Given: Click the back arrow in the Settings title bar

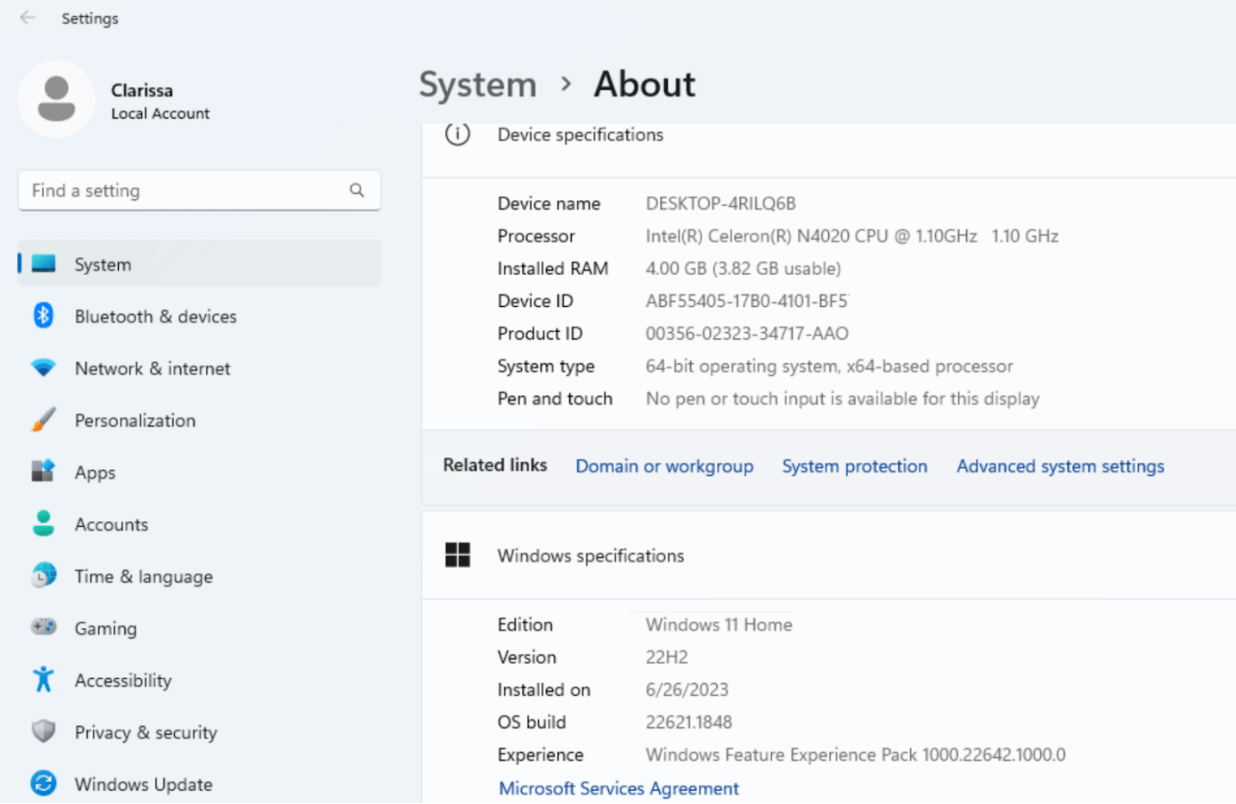Looking at the screenshot, I should point(27,18).
